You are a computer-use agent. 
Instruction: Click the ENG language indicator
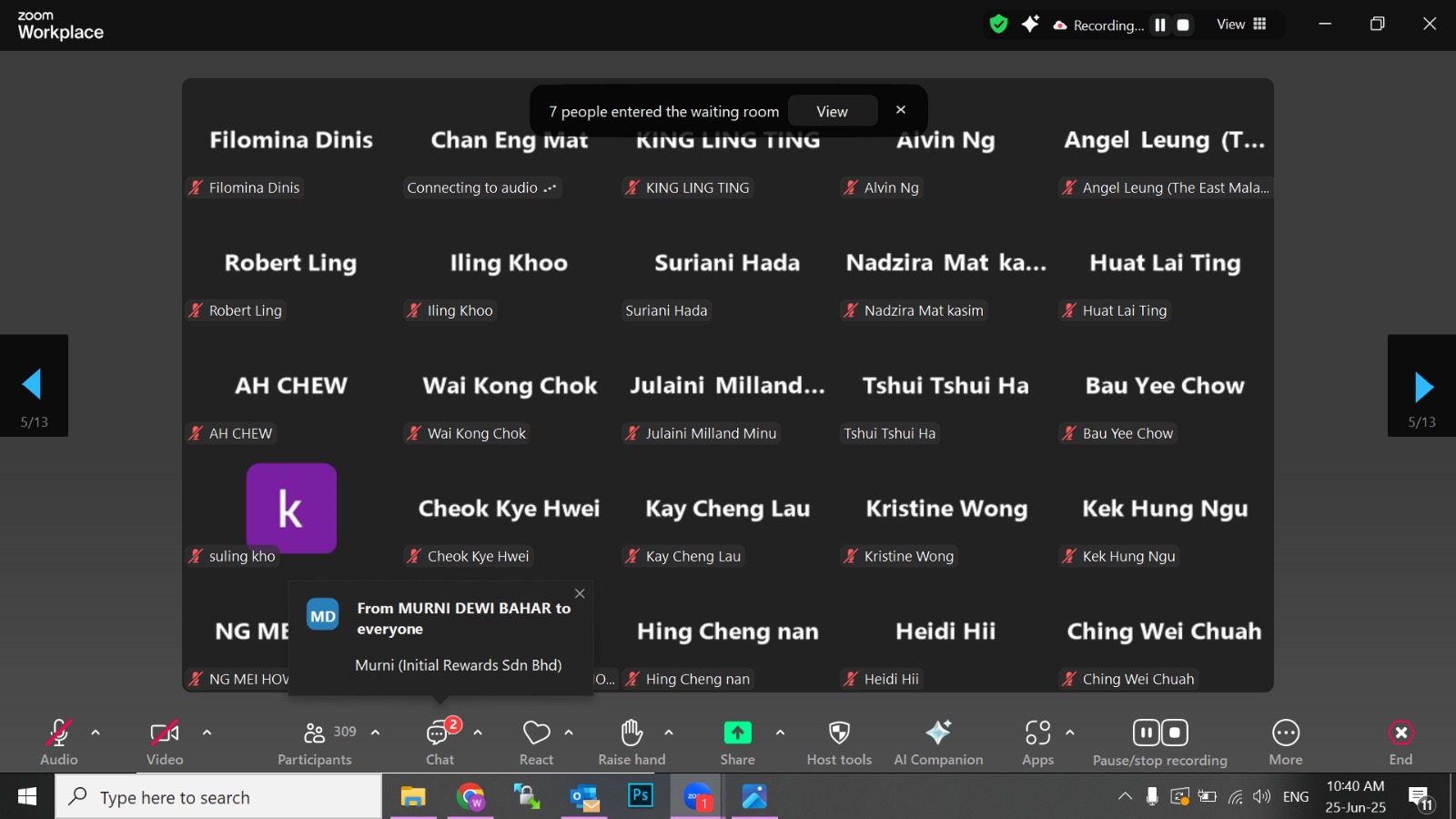tap(1296, 797)
